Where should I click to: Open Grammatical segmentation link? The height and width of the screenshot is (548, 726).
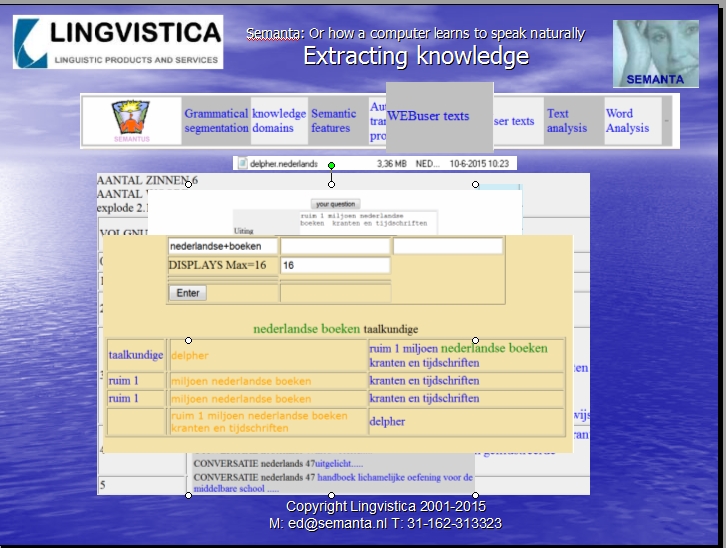pos(216,121)
